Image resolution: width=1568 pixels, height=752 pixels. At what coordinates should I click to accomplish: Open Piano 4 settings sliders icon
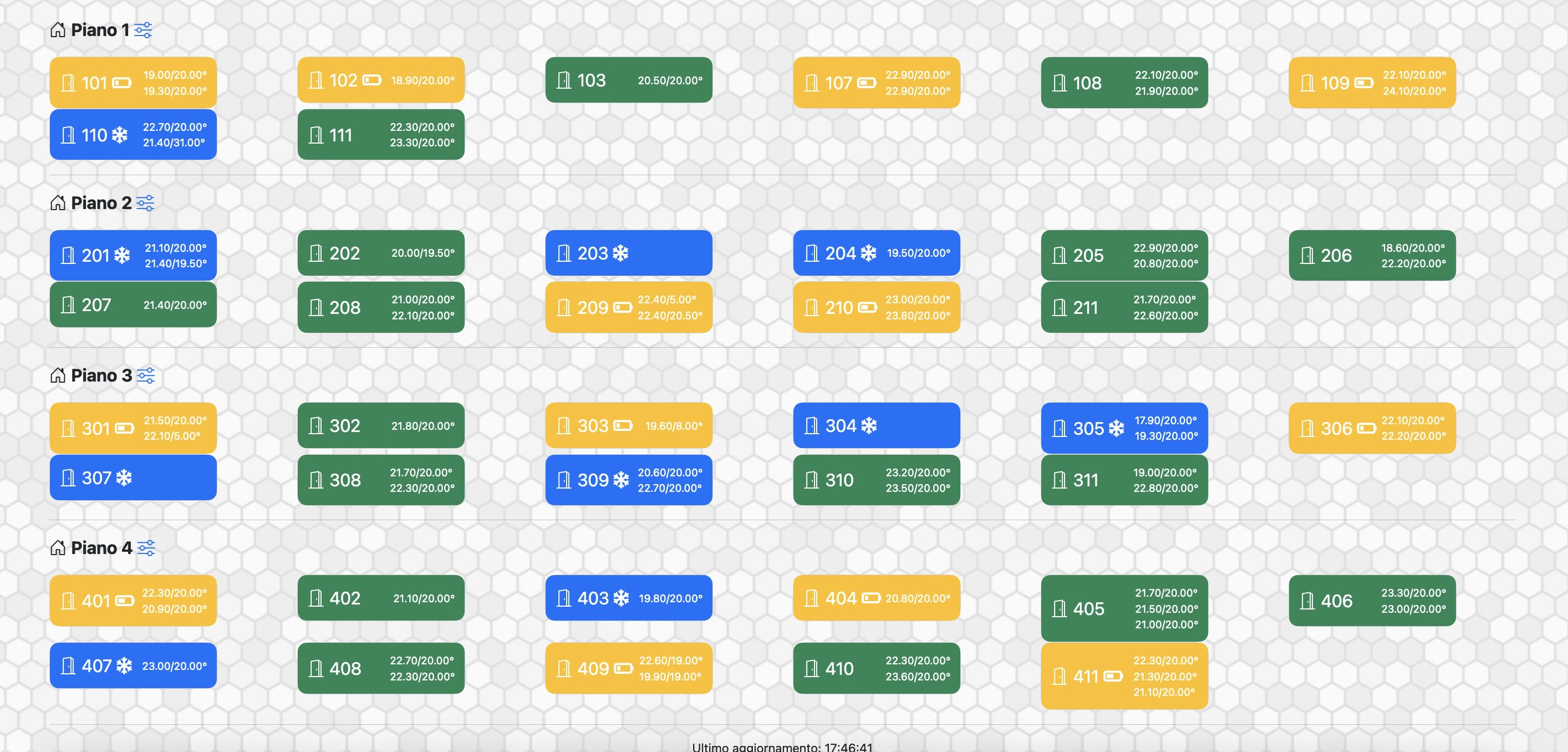pyautogui.click(x=146, y=548)
